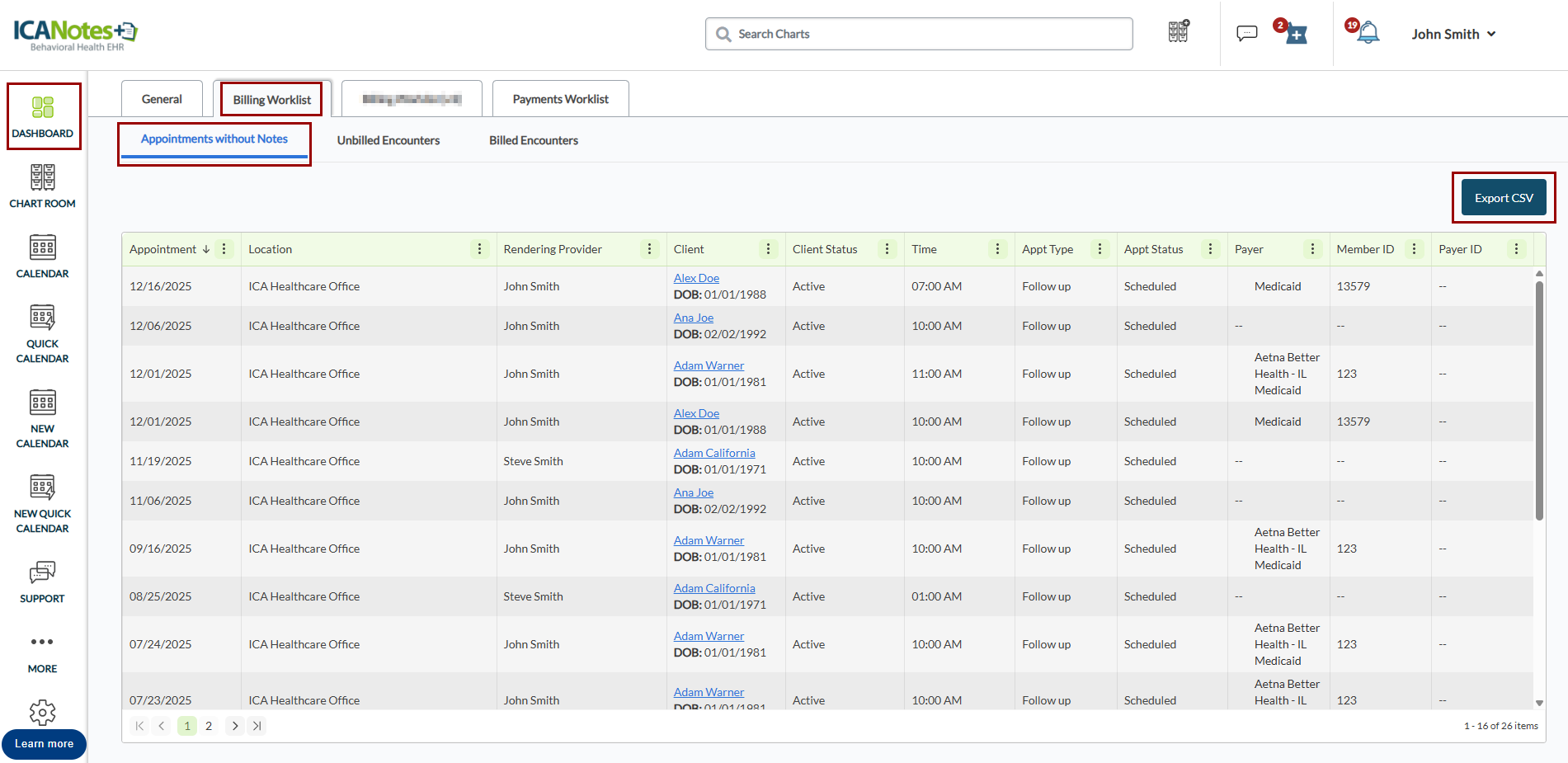
Task: Open the Payer column options menu
Action: click(x=1312, y=249)
